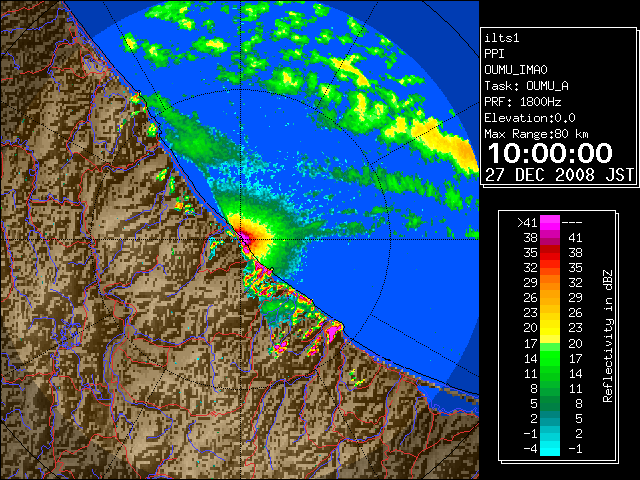
Task: Click the "OUMU_IMAO" site name
Action: tap(516, 70)
